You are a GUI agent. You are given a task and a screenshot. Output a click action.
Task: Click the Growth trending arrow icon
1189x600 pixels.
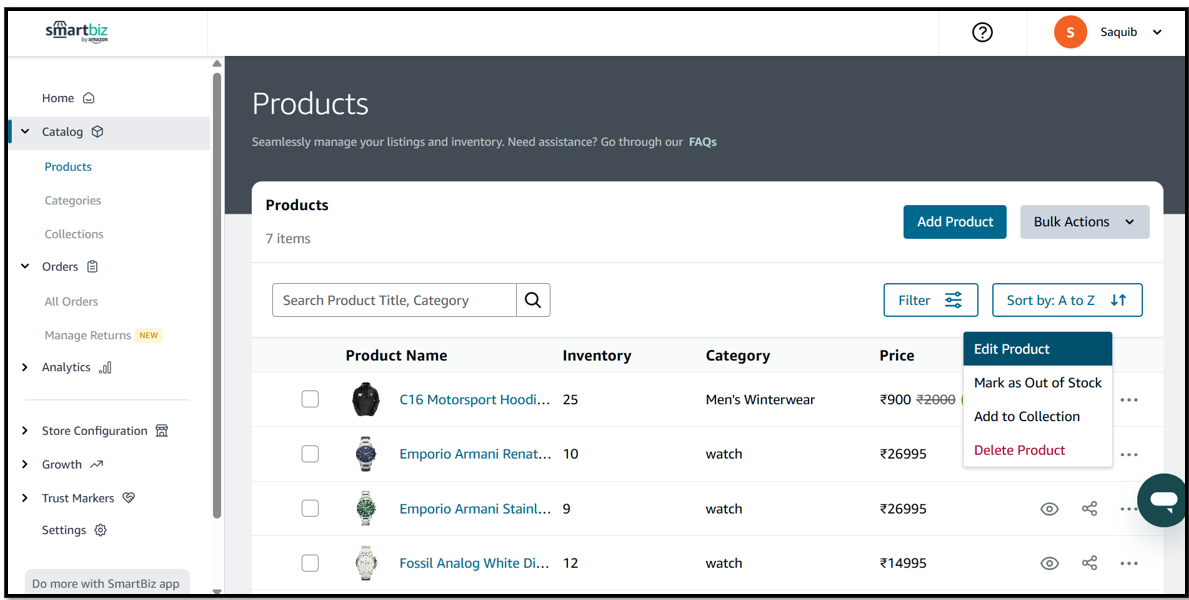click(x=96, y=464)
